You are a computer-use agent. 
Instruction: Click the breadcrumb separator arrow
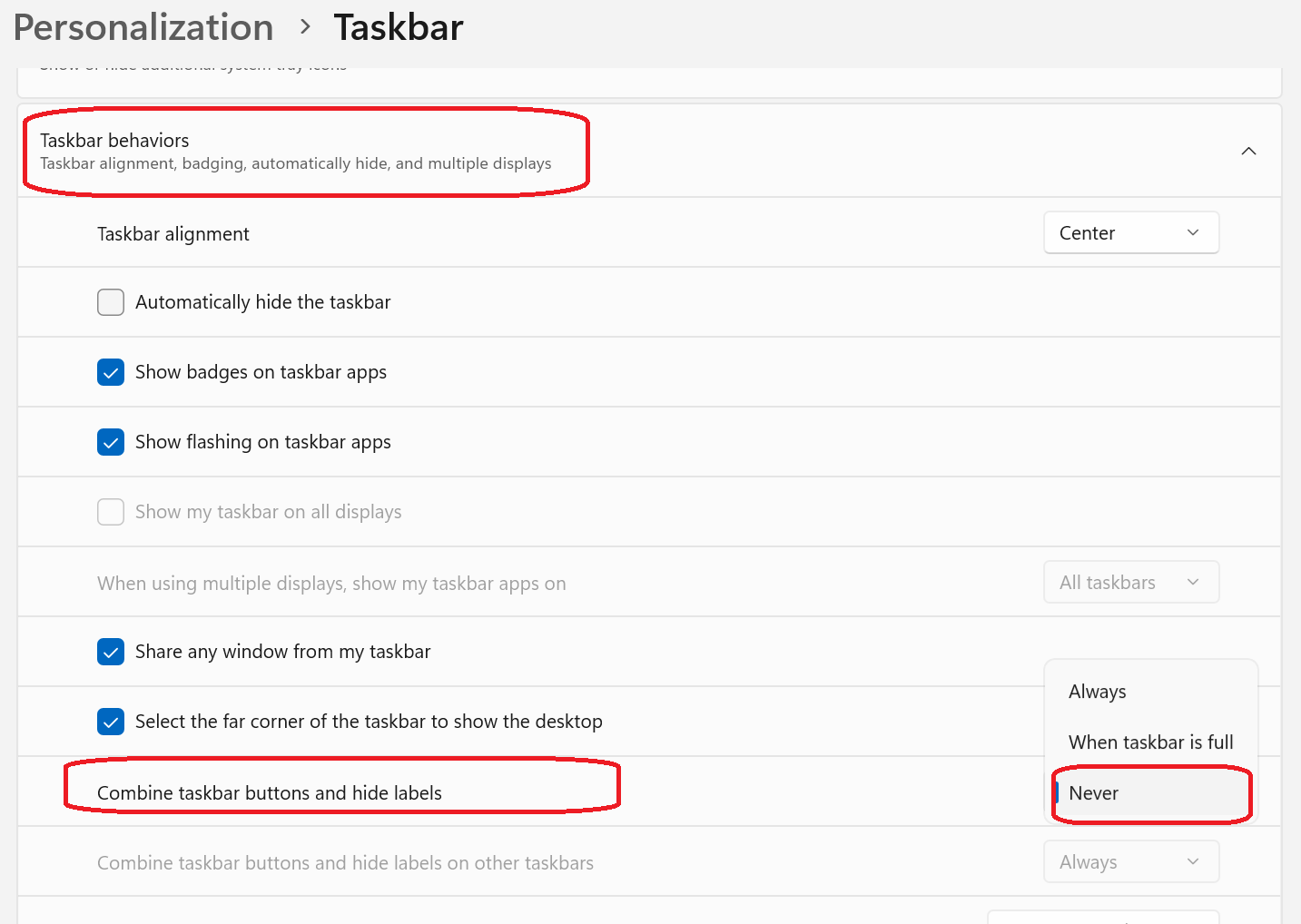tap(305, 27)
